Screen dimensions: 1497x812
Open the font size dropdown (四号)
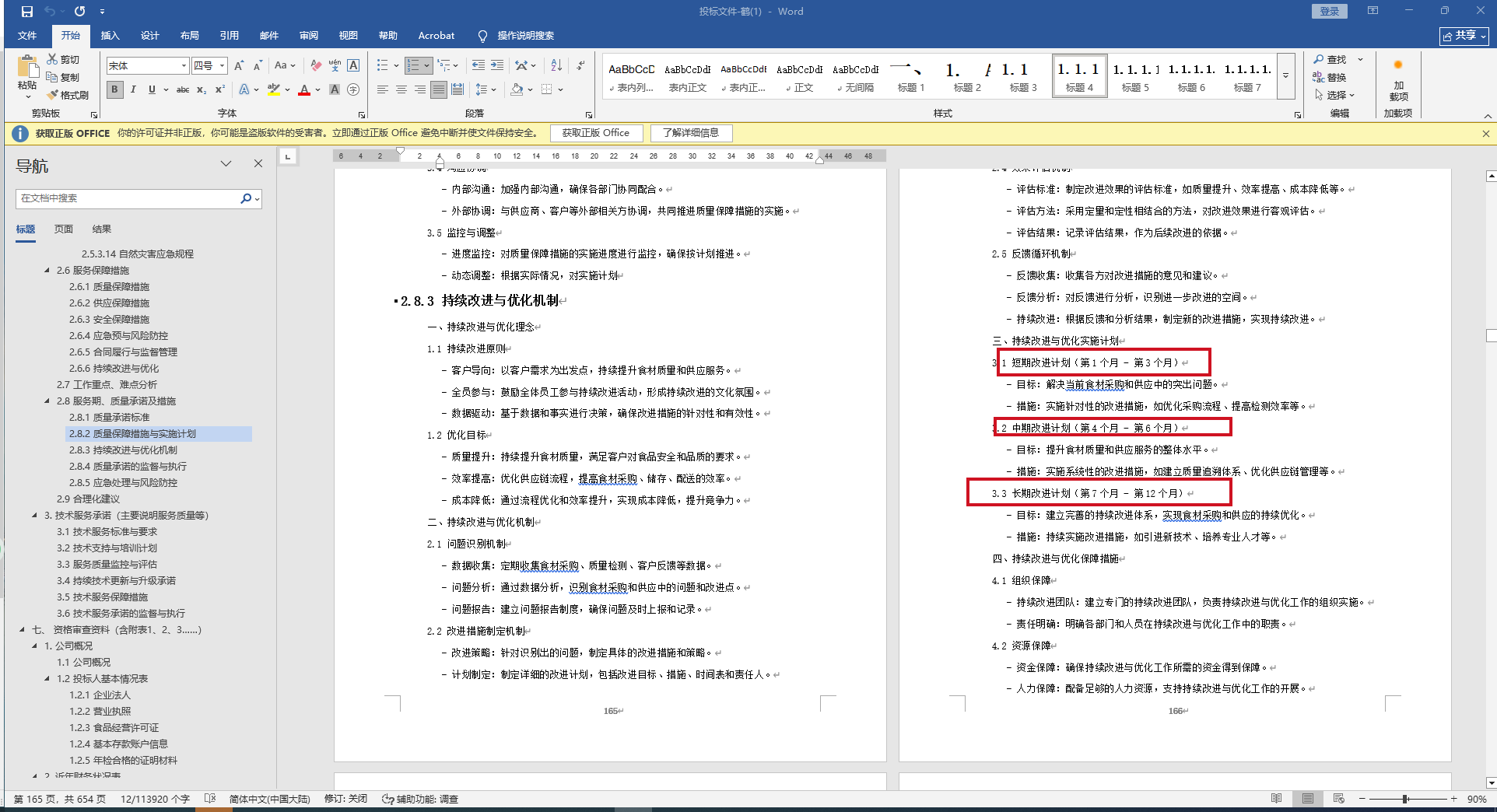[x=223, y=66]
